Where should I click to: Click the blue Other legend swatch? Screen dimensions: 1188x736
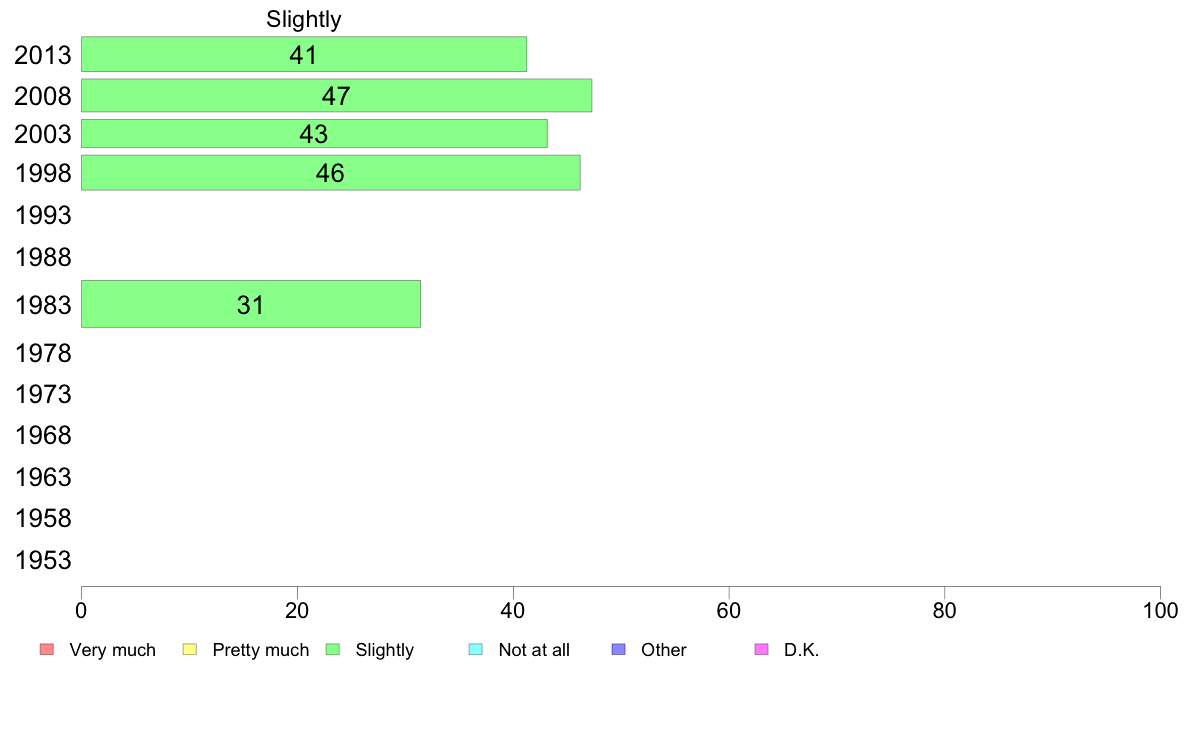[618, 650]
